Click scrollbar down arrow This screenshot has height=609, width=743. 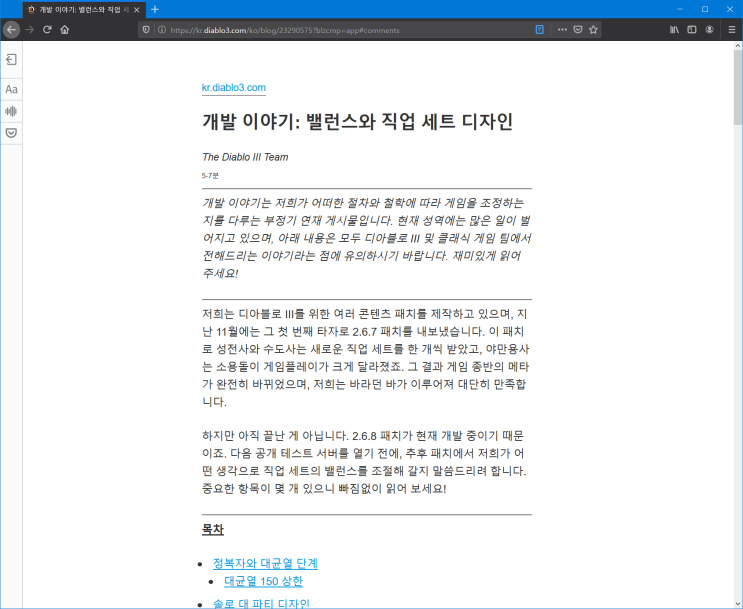tap(738, 603)
